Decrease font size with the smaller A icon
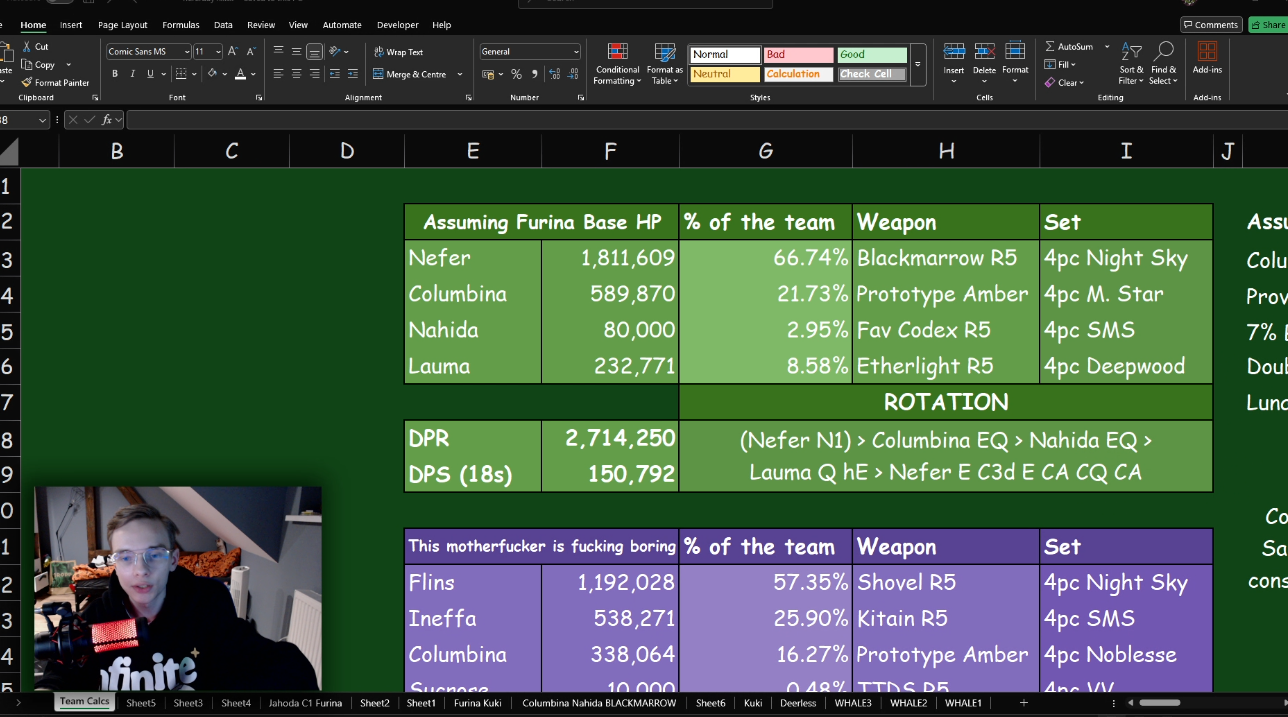 pos(250,51)
